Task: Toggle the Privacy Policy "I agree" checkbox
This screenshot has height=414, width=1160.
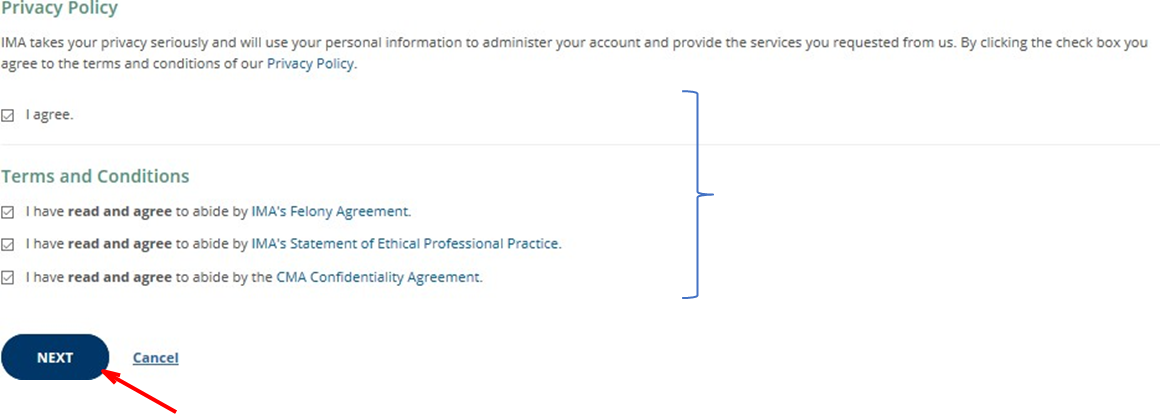Action: coord(8,115)
